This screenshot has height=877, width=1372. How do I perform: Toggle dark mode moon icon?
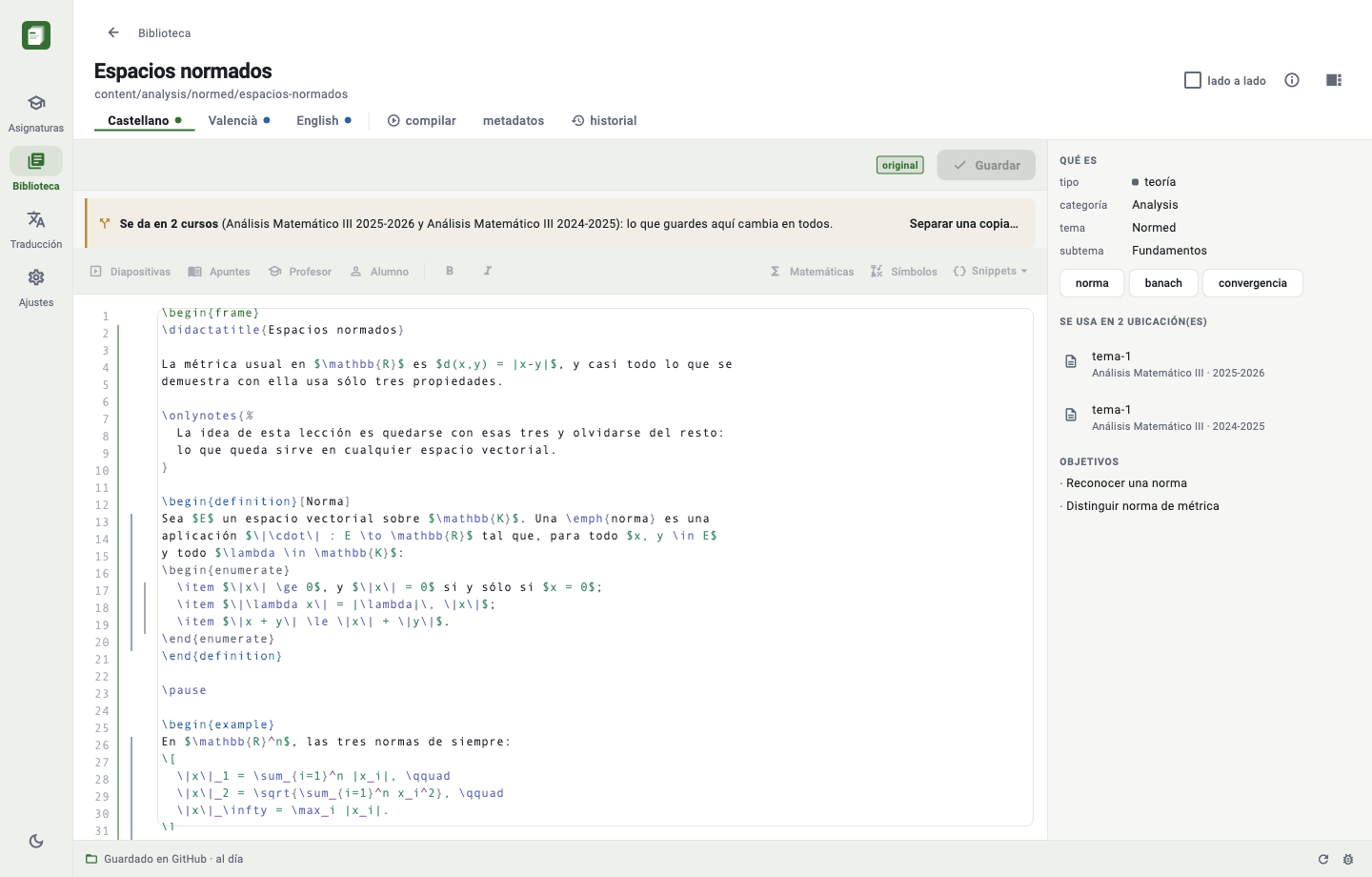(36, 841)
